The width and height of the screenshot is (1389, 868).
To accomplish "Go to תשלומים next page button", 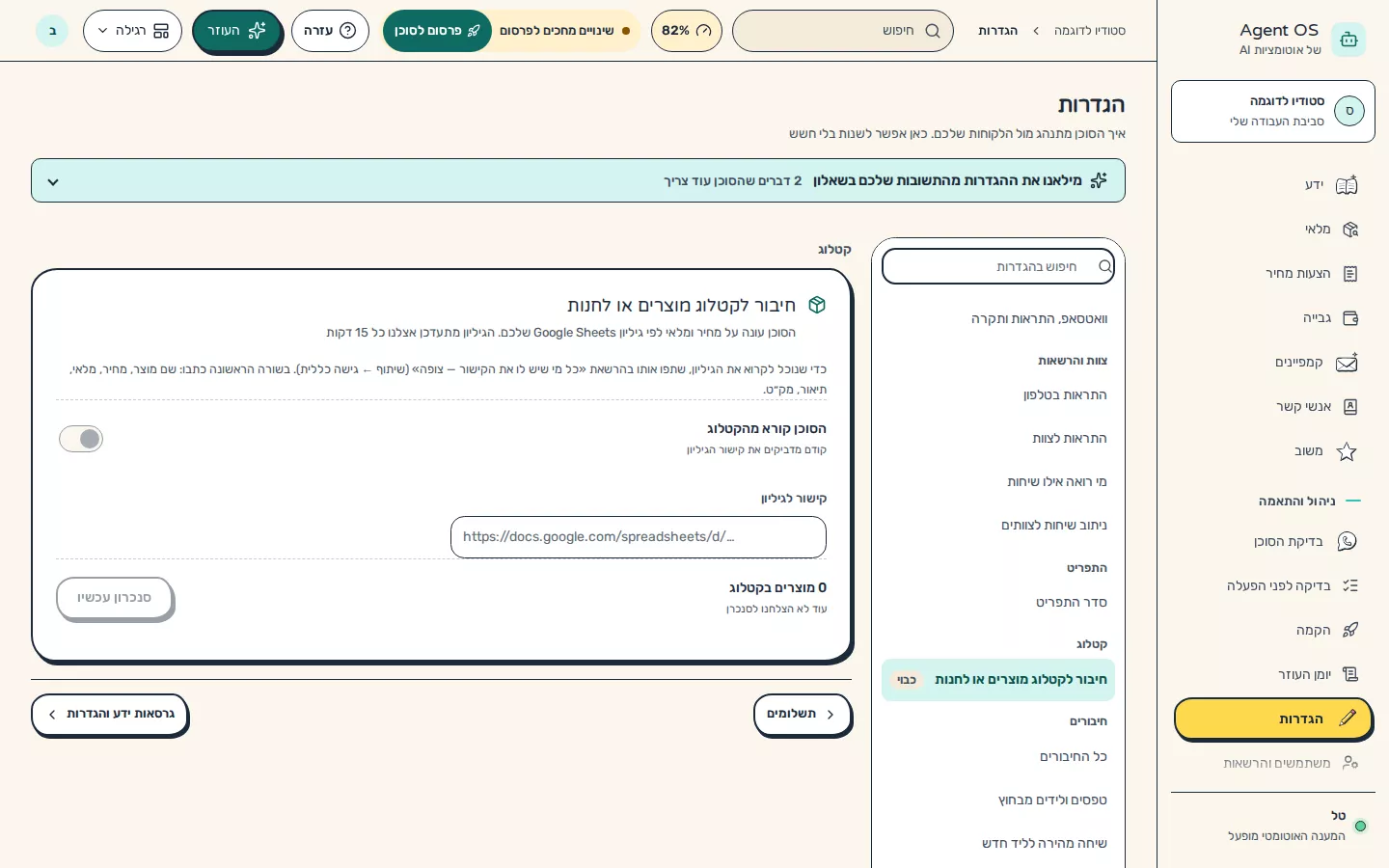I will pos(802,714).
